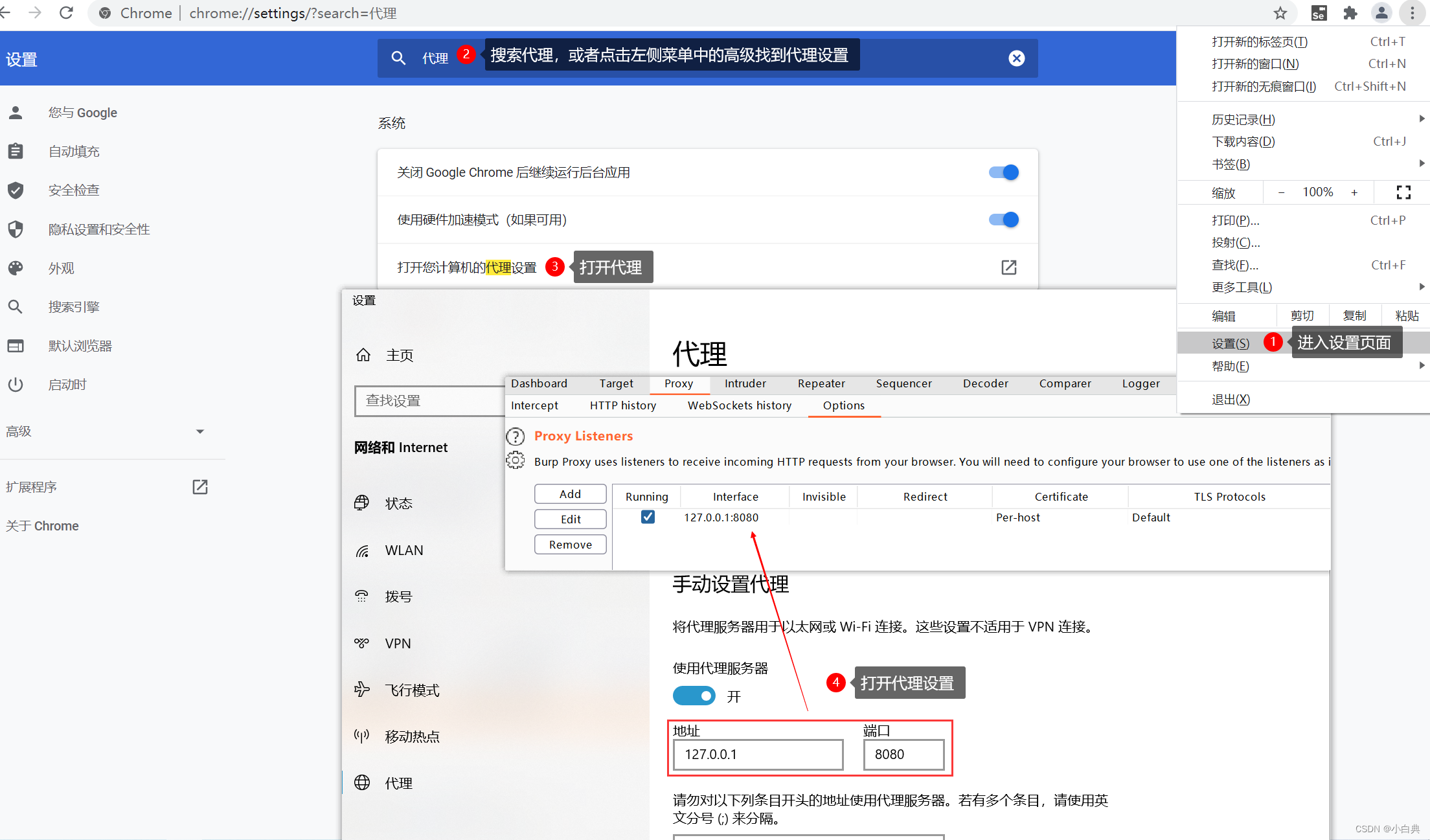Turn off 使用代理服务器 toggle
This screenshot has height=840, width=1430.
[694, 696]
